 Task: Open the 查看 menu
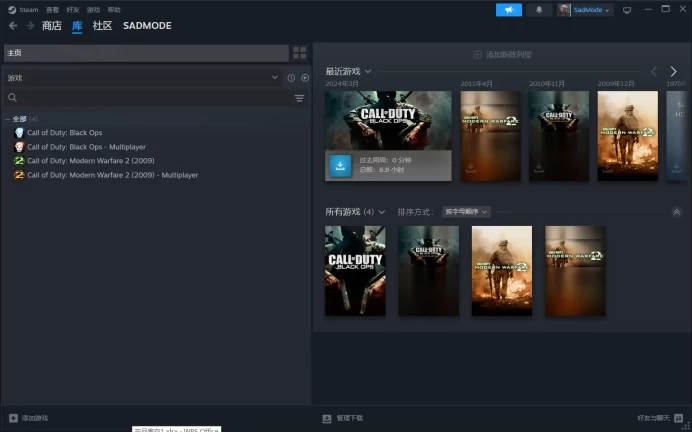52,10
